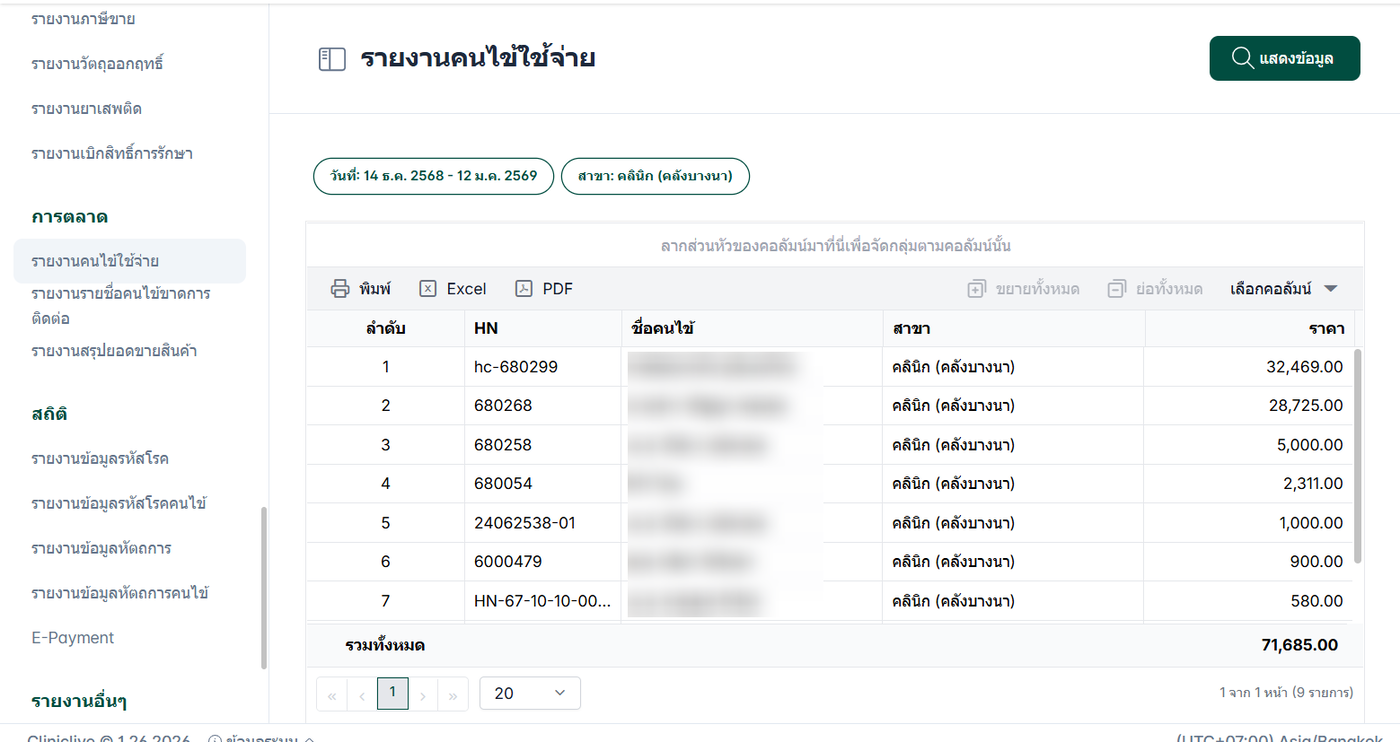Go to the next page with the single-right arrow
The height and width of the screenshot is (742, 1400).
423,694
